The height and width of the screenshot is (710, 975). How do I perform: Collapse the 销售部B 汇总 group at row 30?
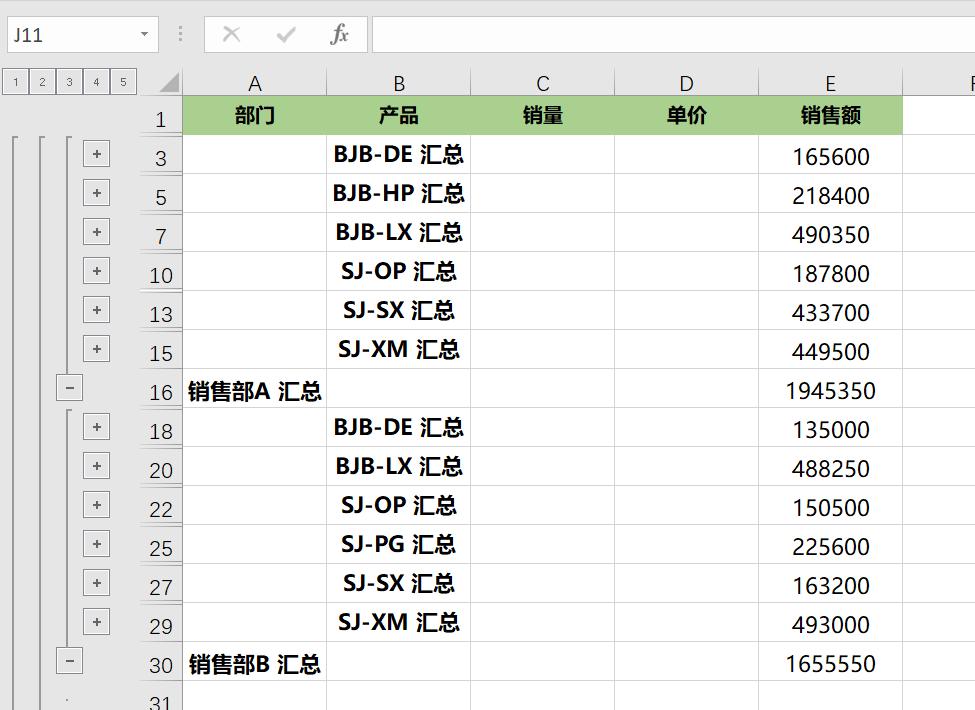click(70, 661)
